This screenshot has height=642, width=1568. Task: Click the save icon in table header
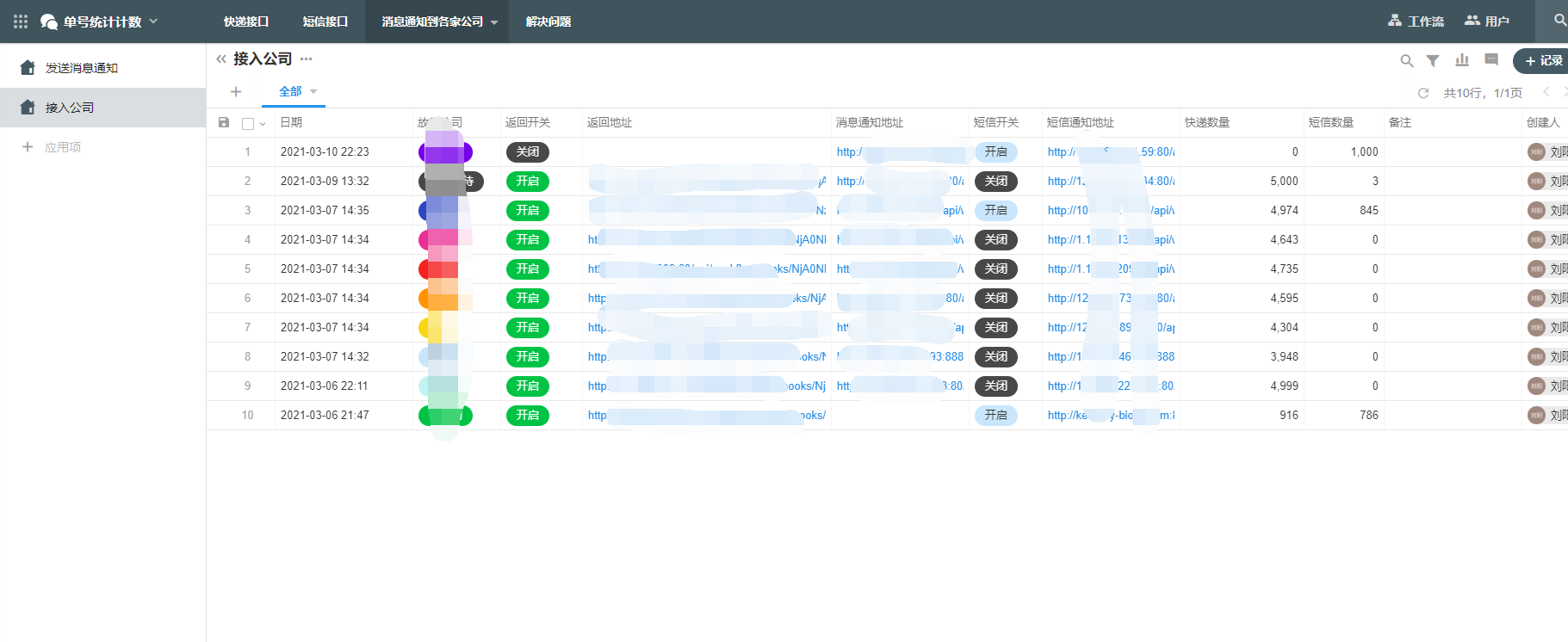point(224,123)
